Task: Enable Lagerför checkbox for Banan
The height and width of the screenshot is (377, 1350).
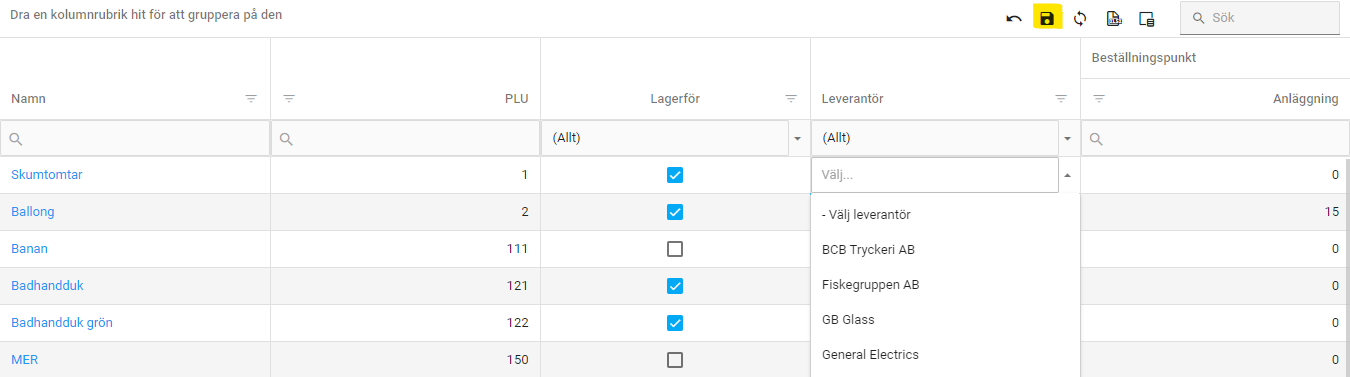Action: tap(675, 249)
